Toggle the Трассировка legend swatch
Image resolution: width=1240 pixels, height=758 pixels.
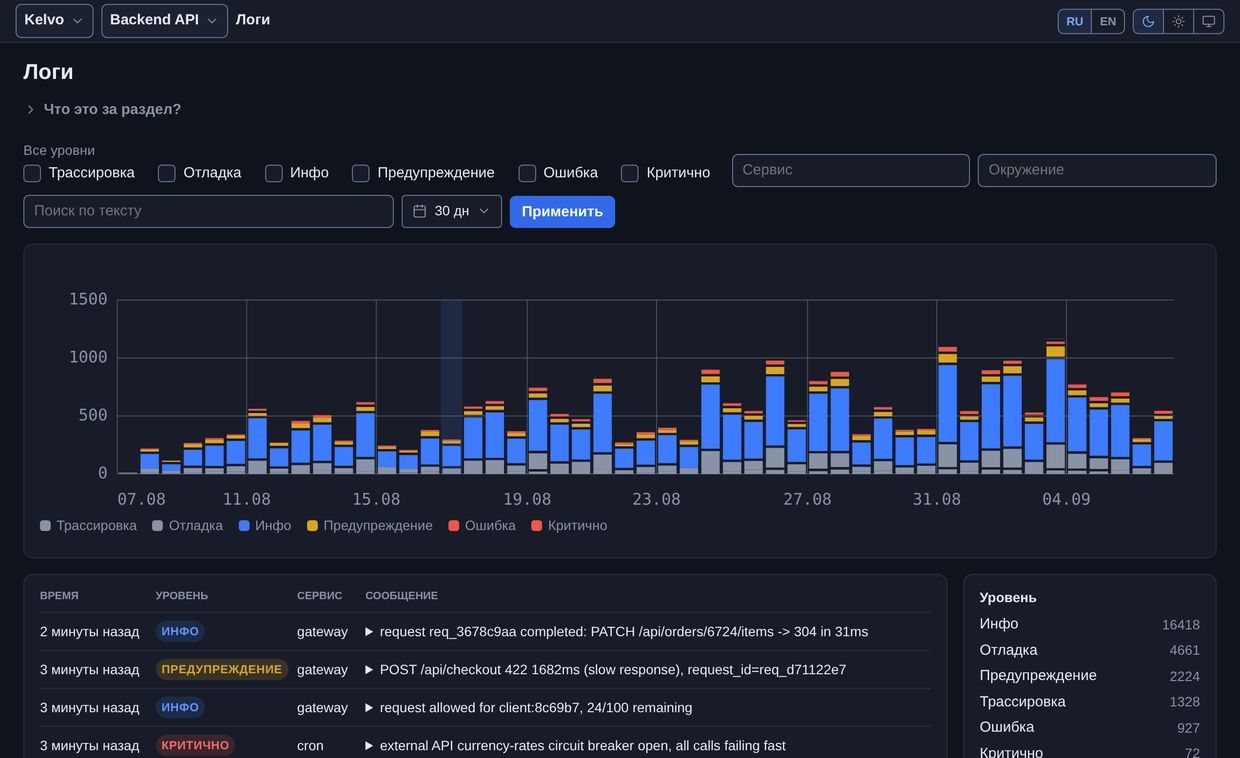tap(45, 525)
